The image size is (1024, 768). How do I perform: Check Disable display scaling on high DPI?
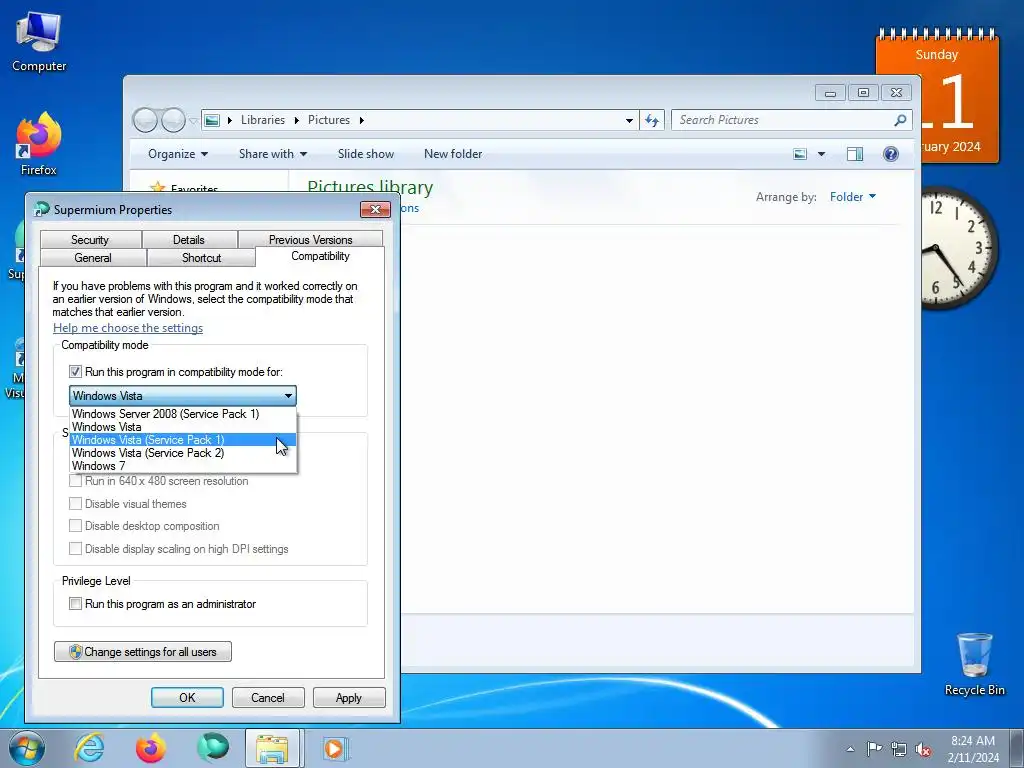75,549
